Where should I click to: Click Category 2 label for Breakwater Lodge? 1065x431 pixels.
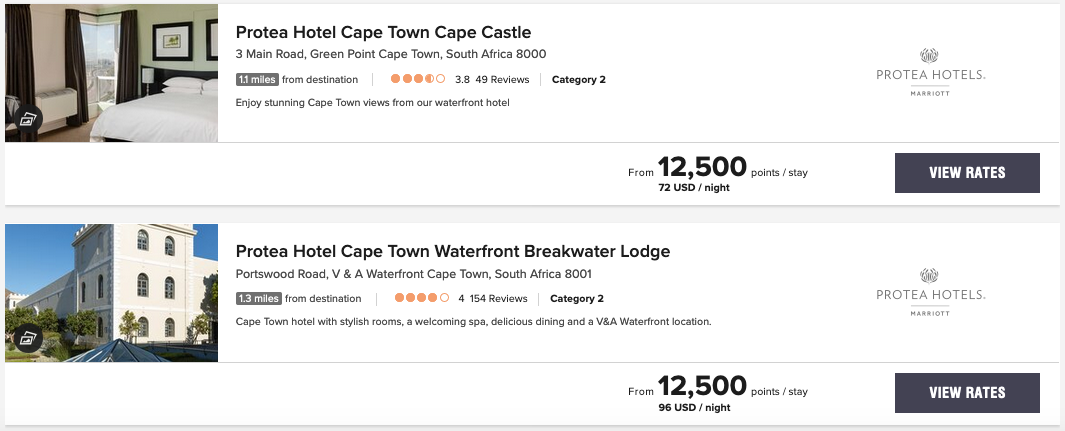(577, 298)
